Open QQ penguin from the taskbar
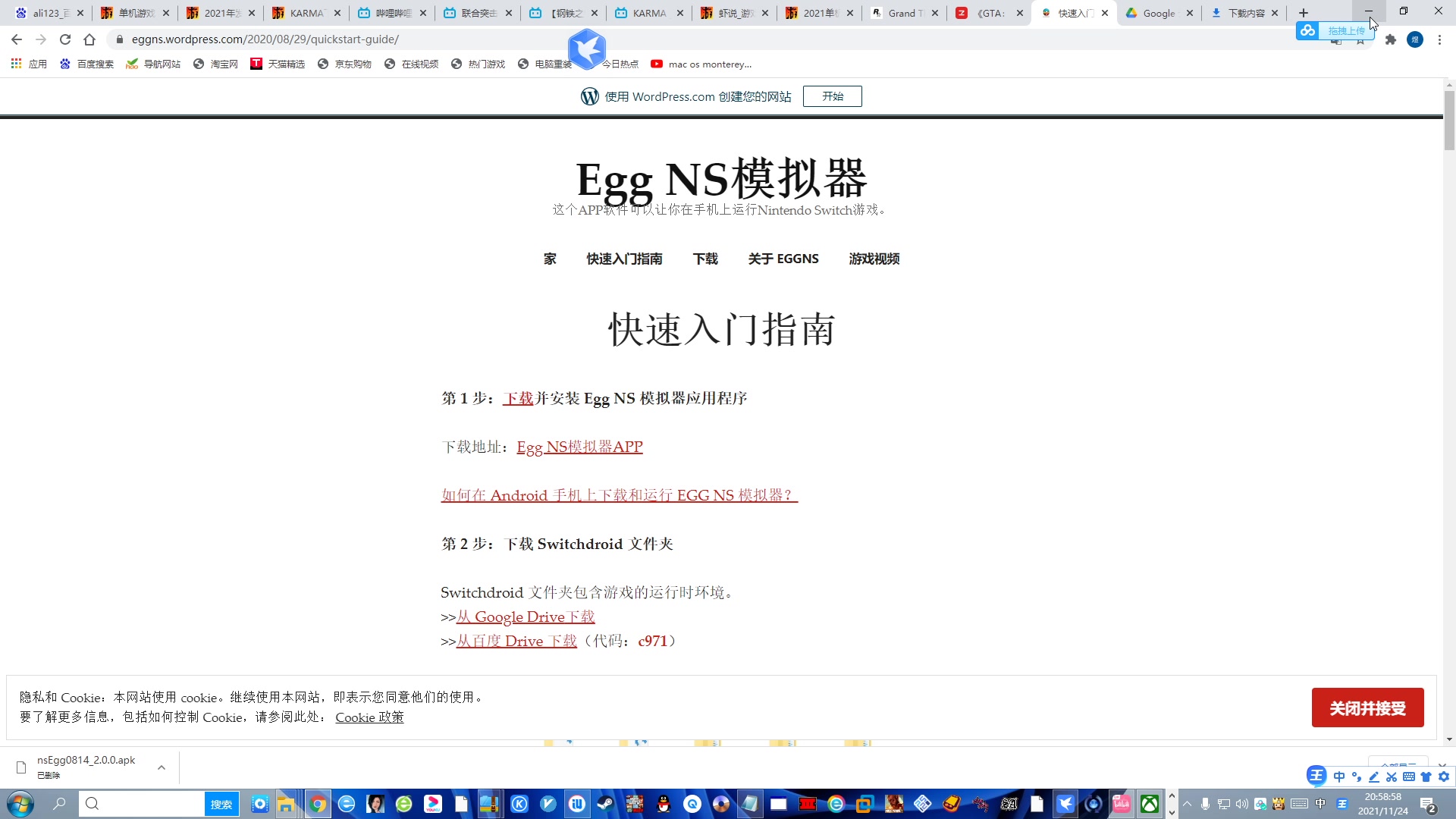 (663, 804)
